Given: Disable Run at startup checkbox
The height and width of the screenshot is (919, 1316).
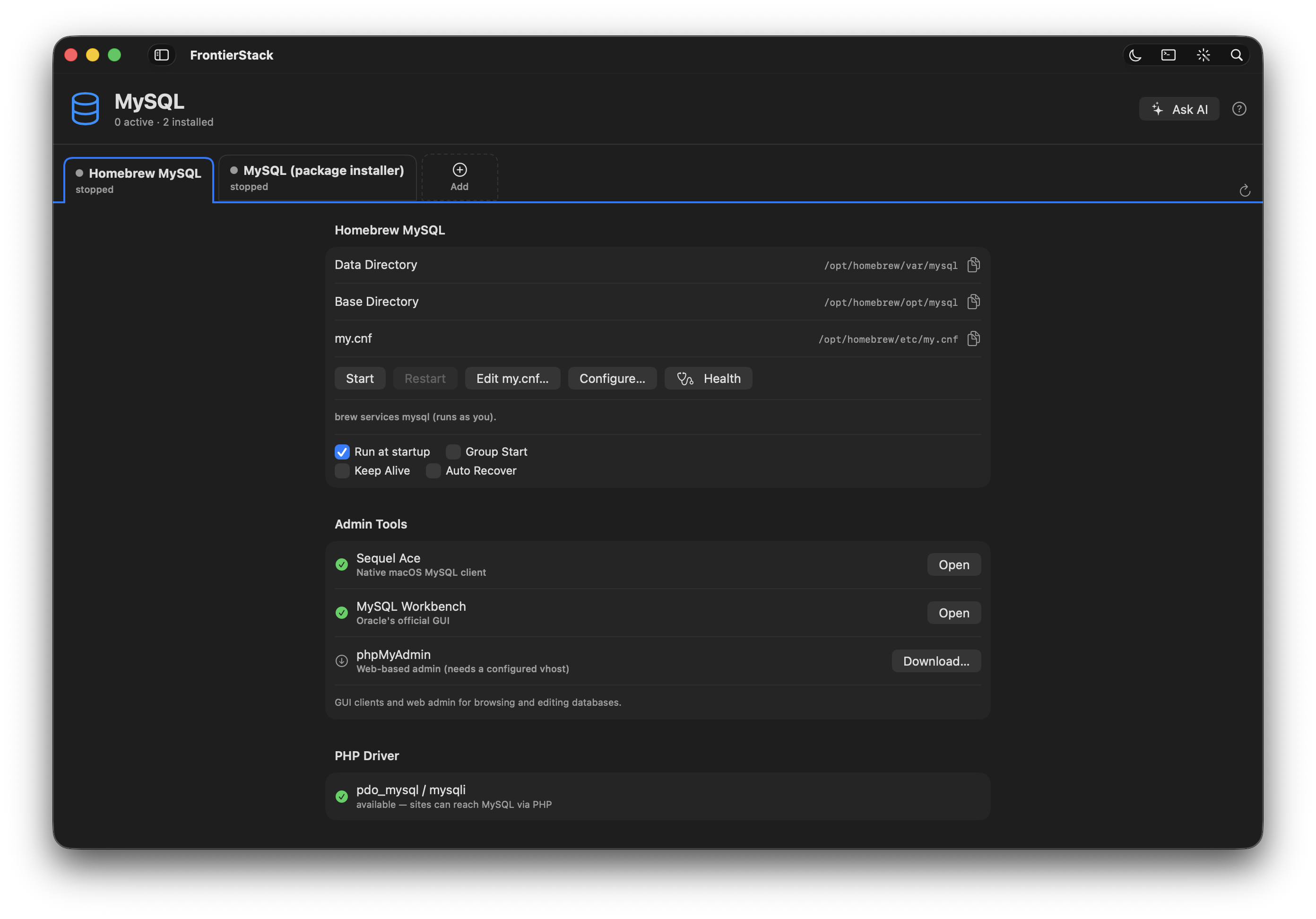Looking at the screenshot, I should (342, 452).
